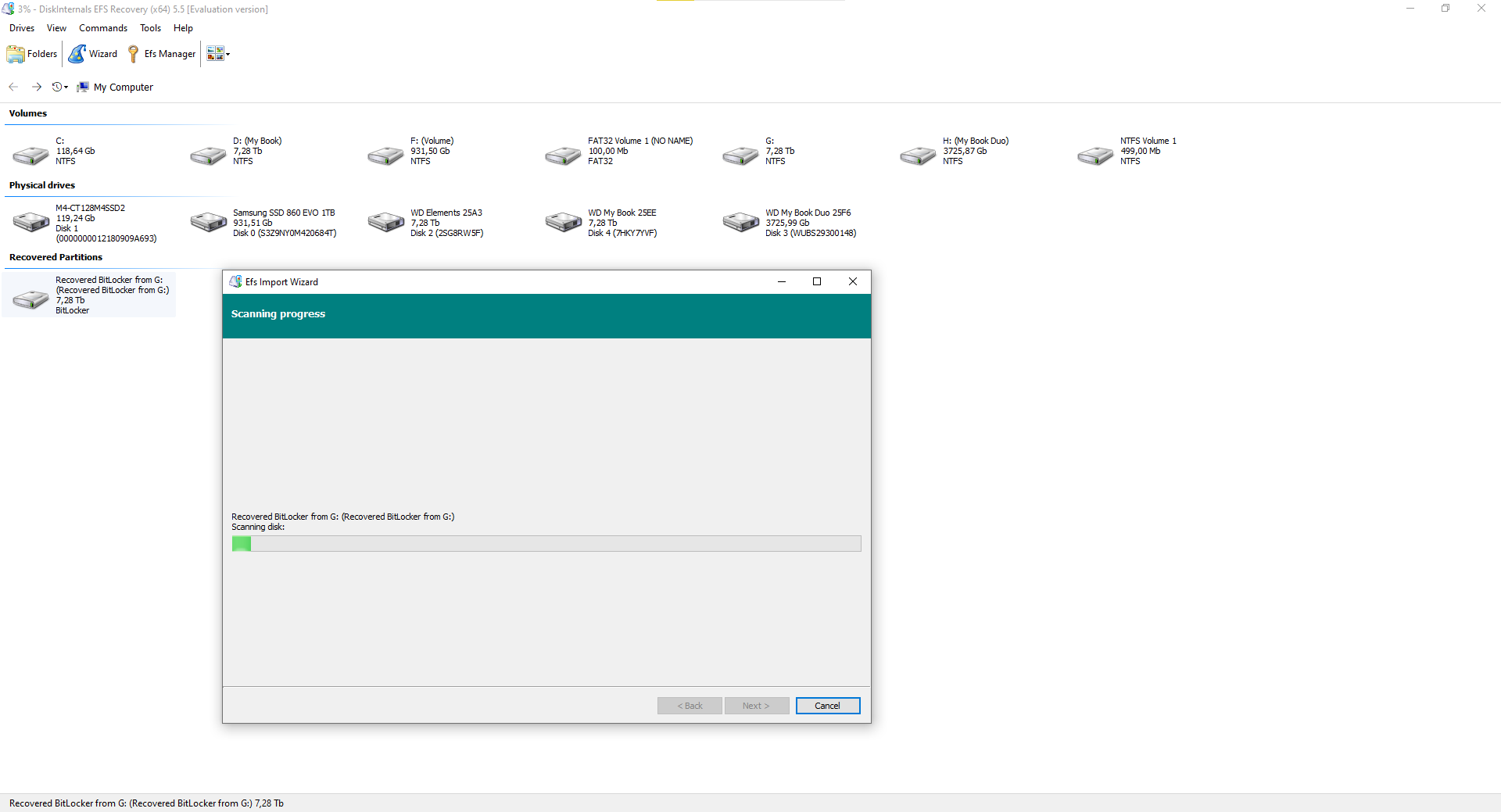The height and width of the screenshot is (812, 1501).
Task: Minimize the main application window
Action: point(1410,9)
